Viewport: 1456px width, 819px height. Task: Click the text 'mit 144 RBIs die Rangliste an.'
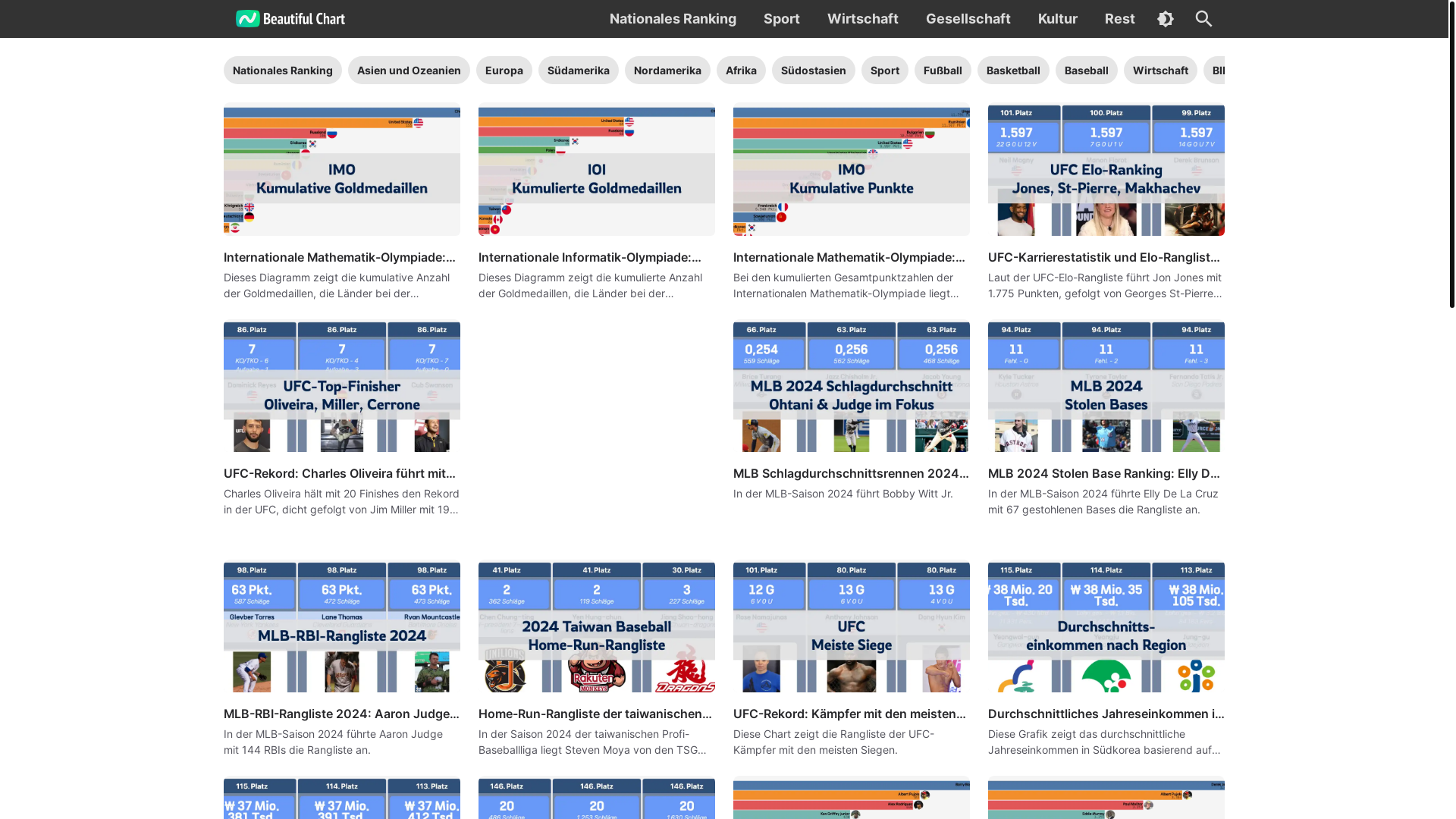coord(297,750)
